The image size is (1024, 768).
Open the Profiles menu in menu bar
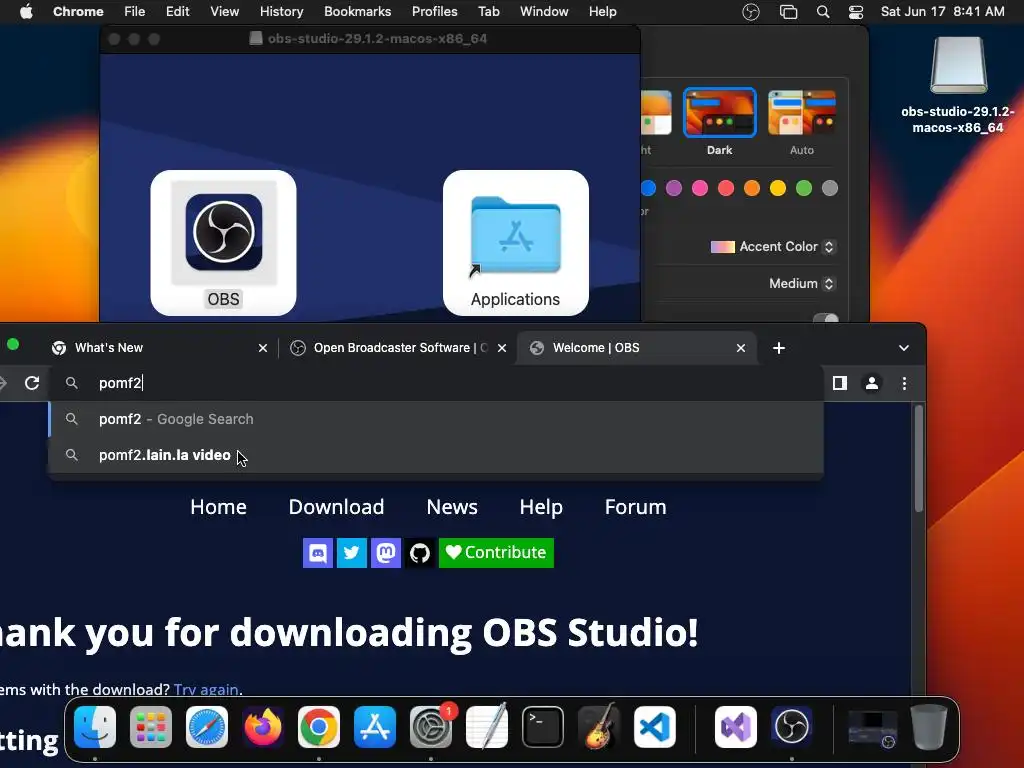434,12
